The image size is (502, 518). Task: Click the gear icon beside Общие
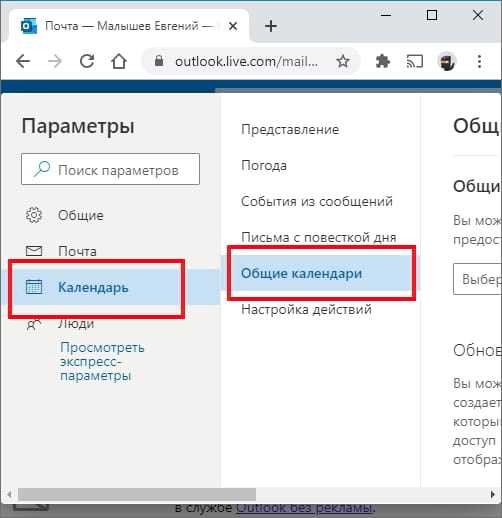34,215
